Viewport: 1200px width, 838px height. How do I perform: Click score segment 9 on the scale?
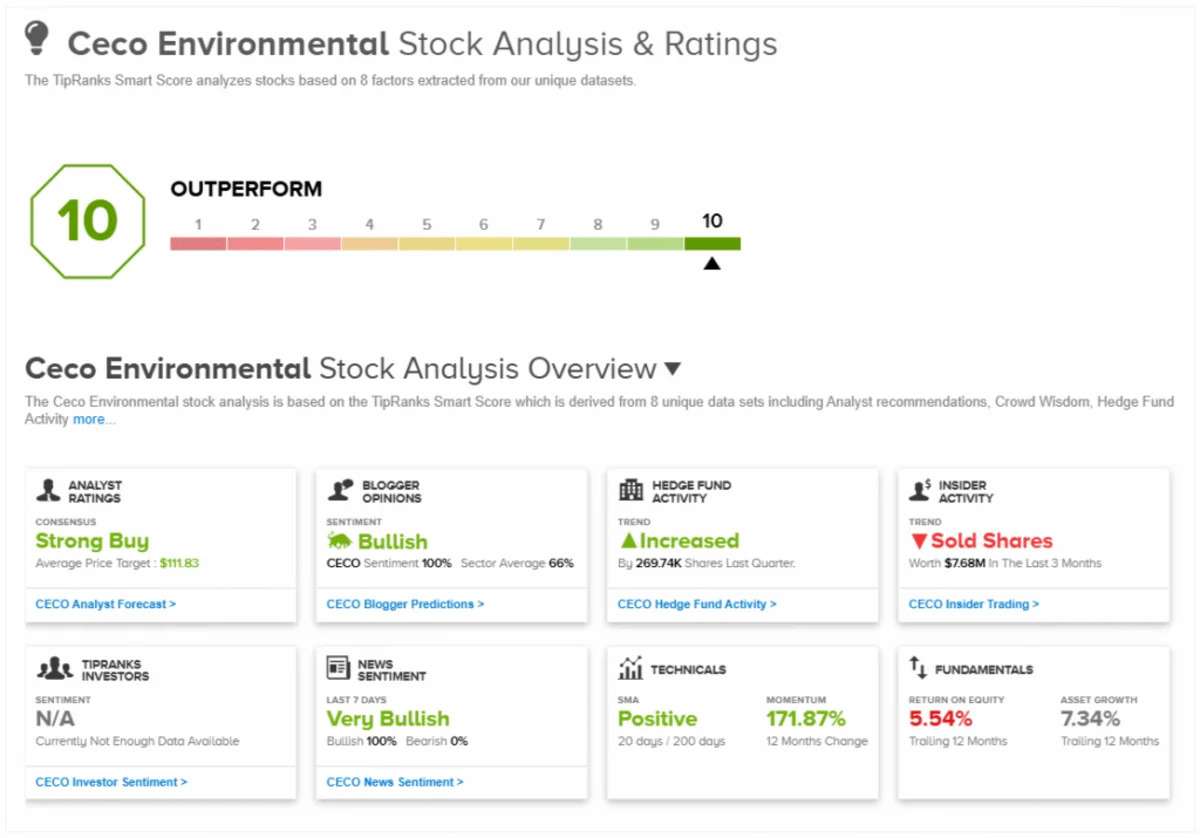point(654,243)
